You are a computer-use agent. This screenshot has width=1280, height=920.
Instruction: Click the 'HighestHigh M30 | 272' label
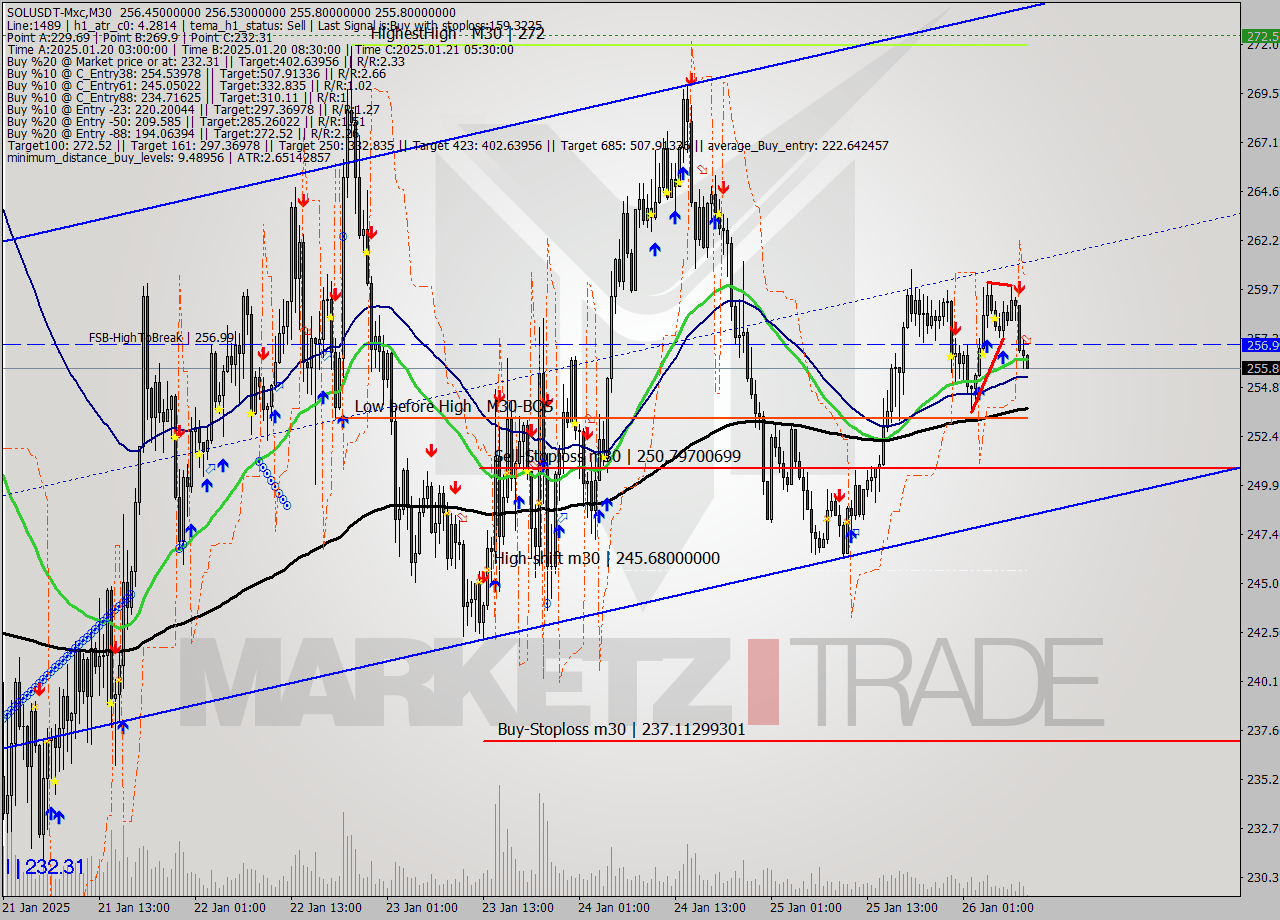point(457,33)
